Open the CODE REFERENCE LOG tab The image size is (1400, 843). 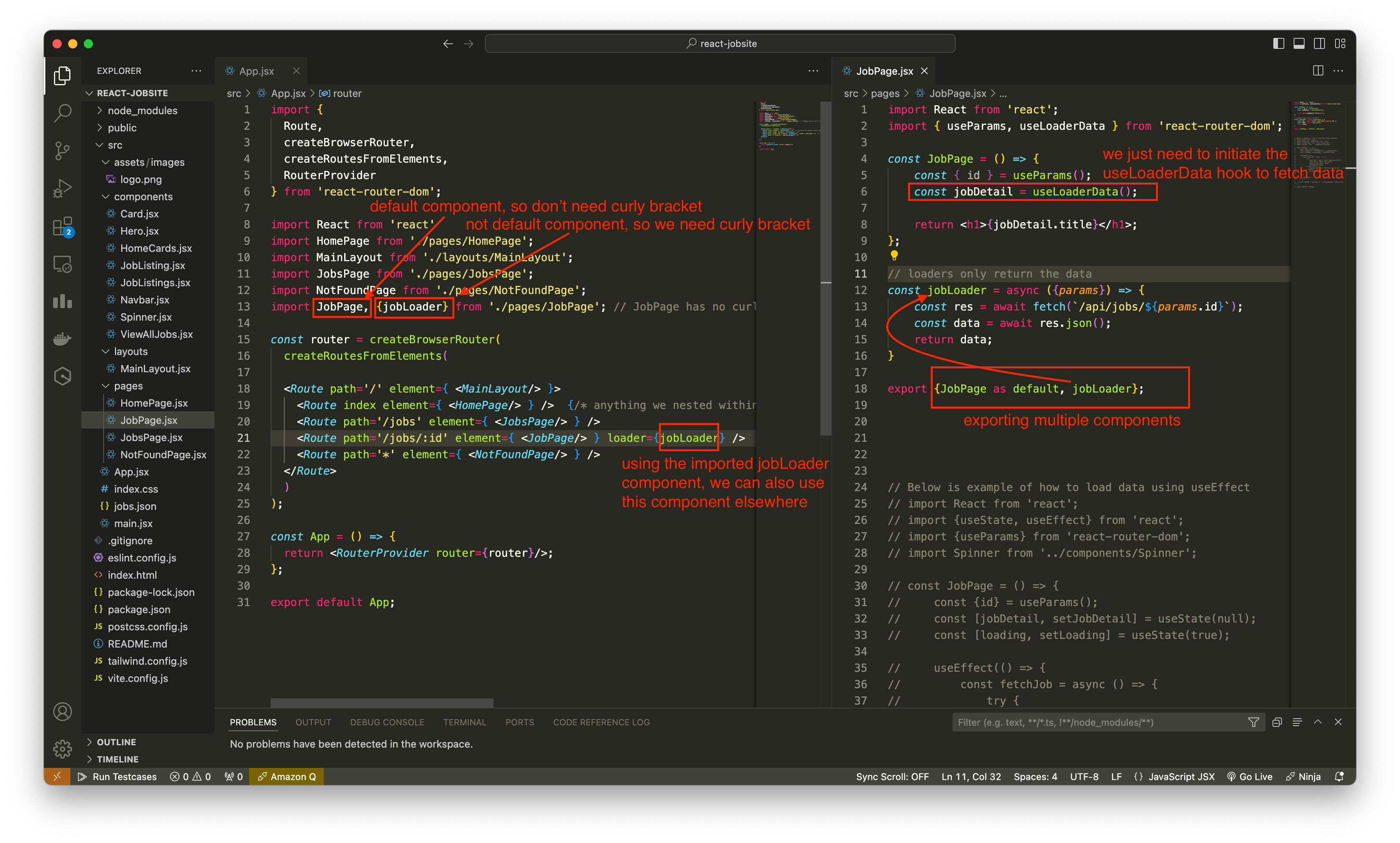point(601,722)
